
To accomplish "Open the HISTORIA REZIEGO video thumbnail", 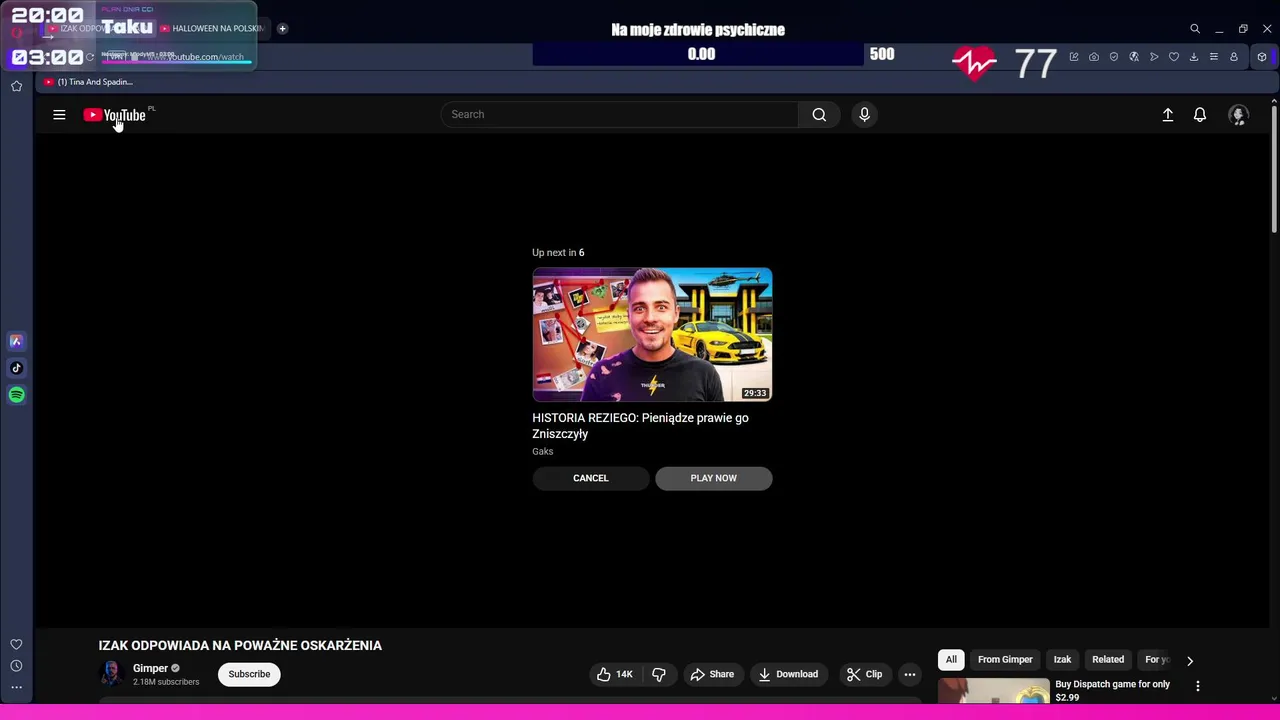I will pyautogui.click(x=652, y=335).
